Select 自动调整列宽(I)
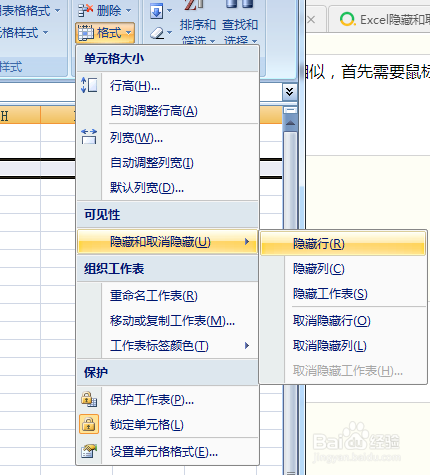 (x=168, y=163)
